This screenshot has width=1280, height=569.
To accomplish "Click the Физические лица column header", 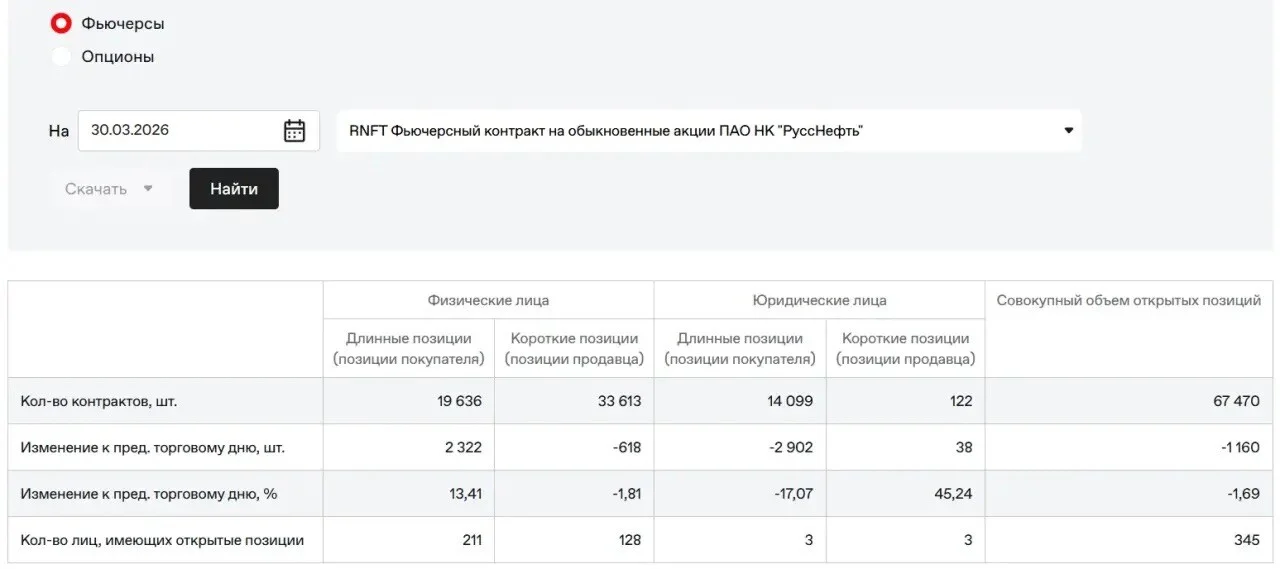I will click(488, 300).
